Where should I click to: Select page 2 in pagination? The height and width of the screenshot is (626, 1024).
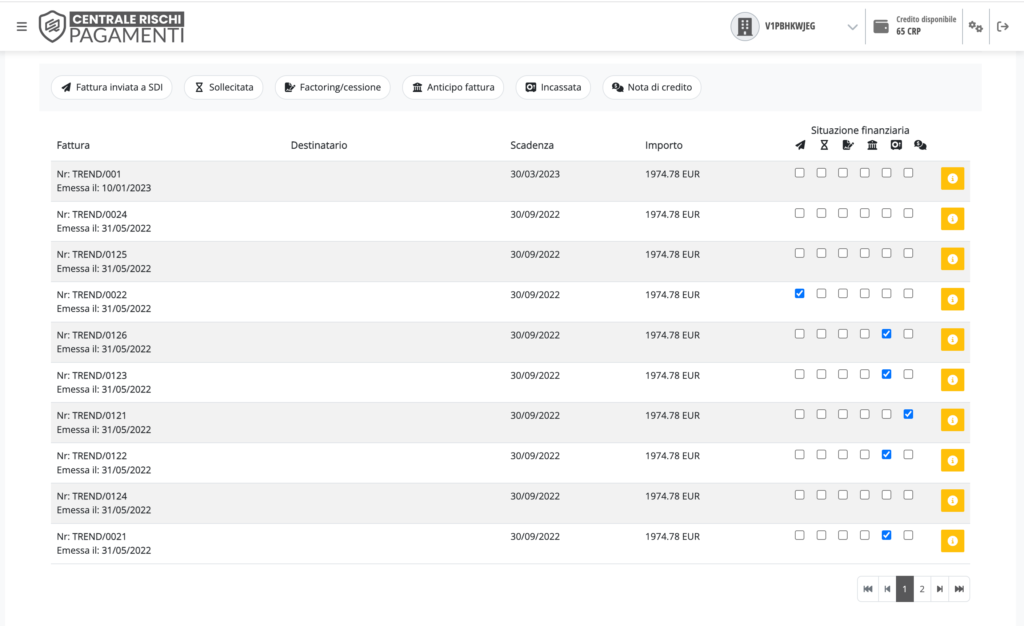point(922,589)
